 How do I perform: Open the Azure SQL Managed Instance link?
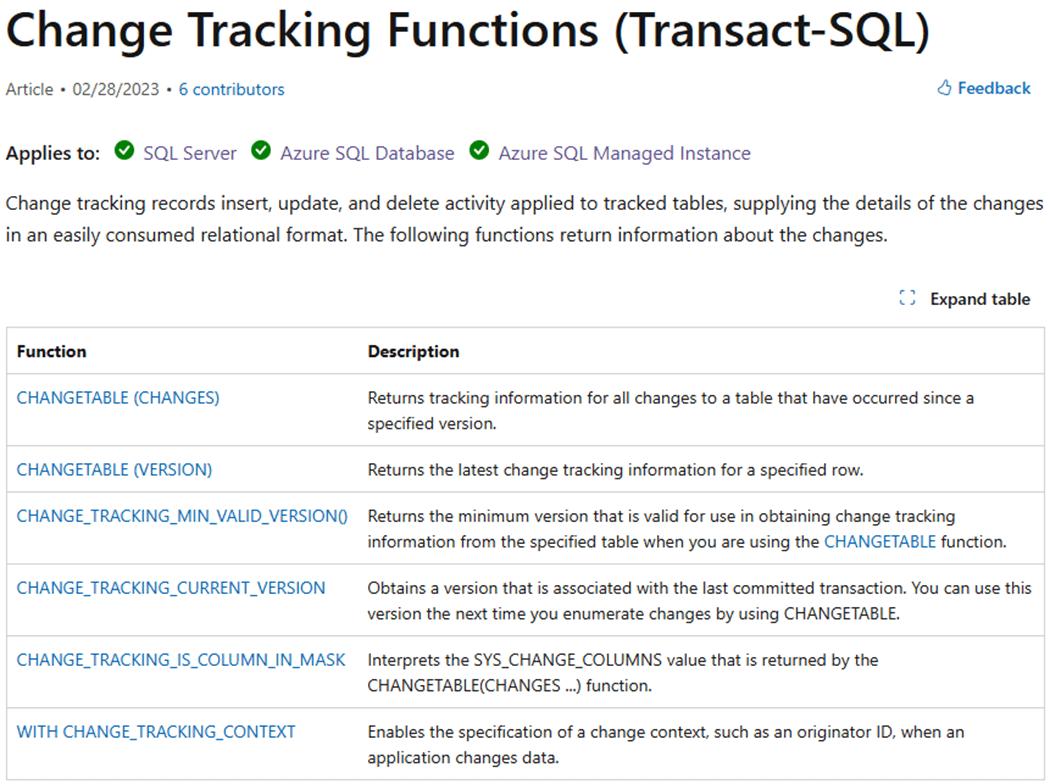(x=624, y=153)
